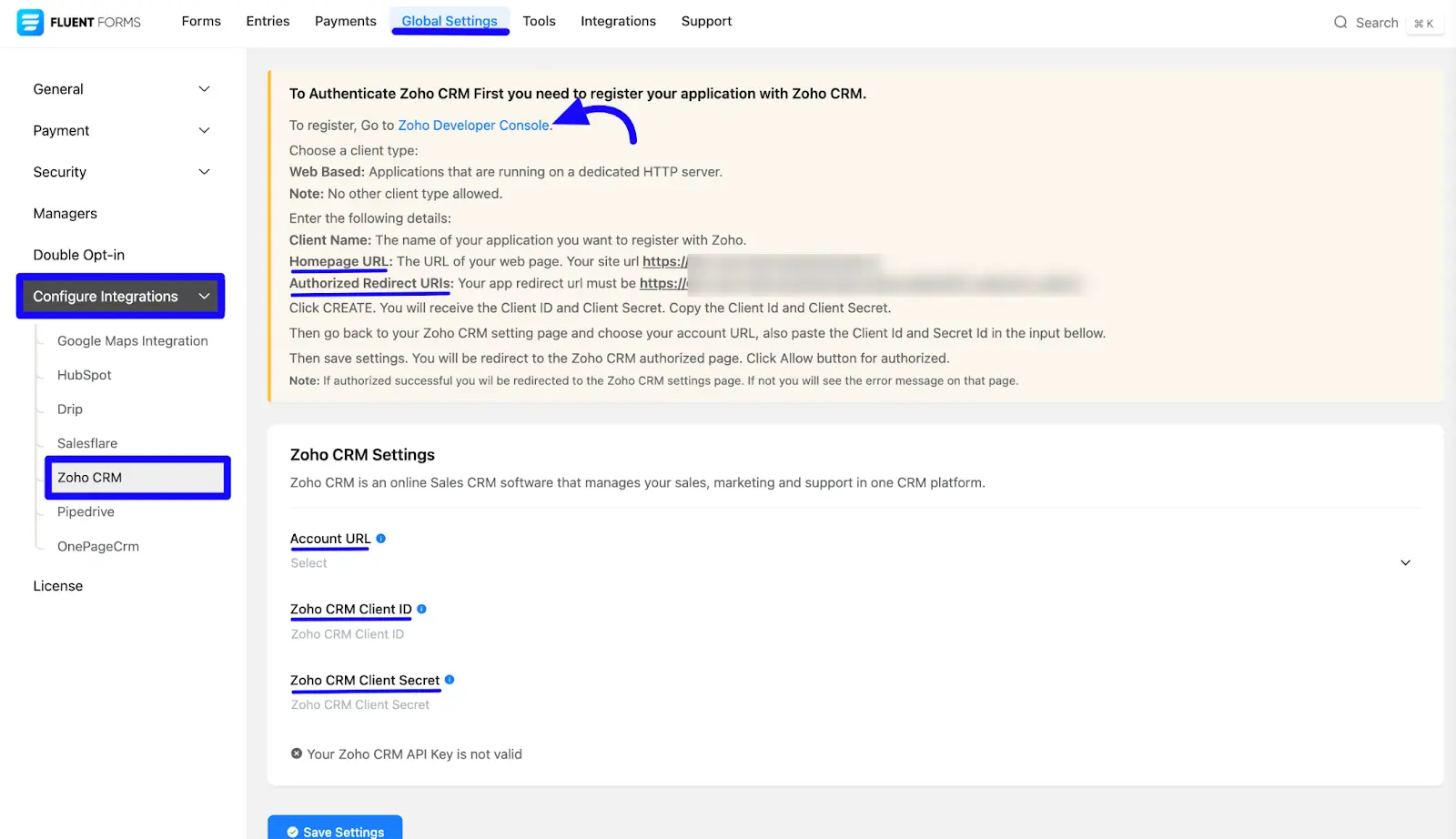Open the Tools menu
The height and width of the screenshot is (839, 1456).
(x=539, y=21)
